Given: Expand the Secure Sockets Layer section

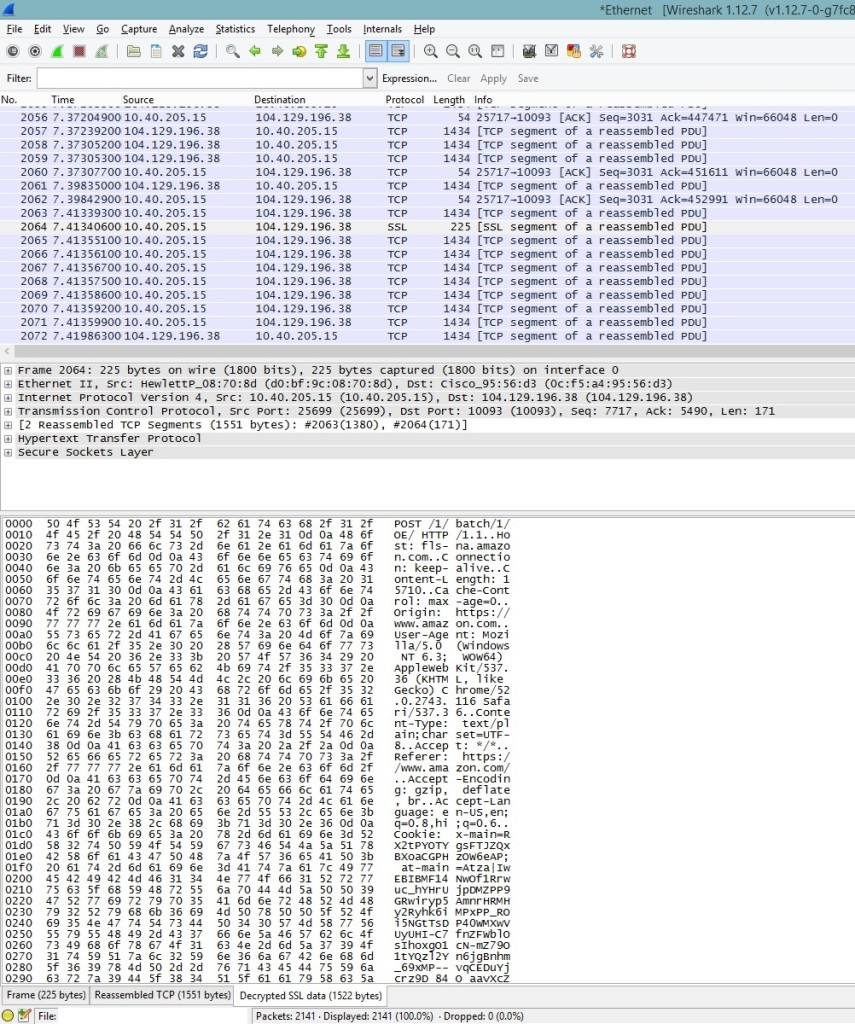Looking at the screenshot, I should pos(8,450).
